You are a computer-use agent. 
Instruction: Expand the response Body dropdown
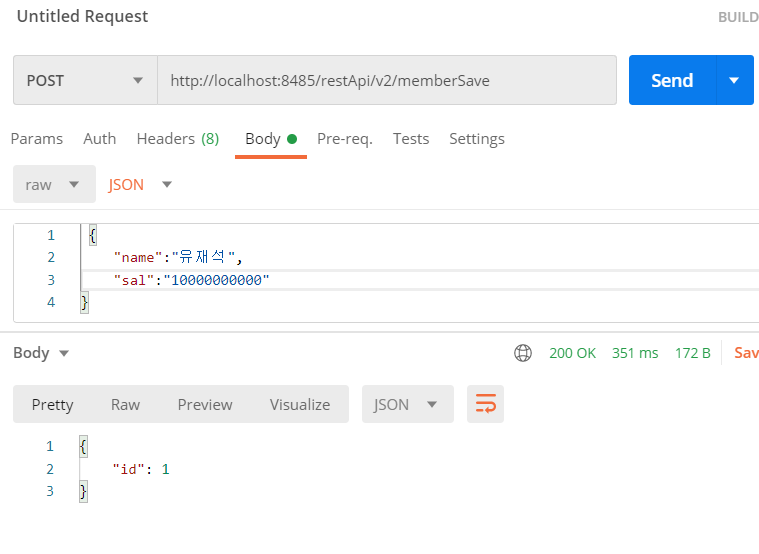(41, 353)
